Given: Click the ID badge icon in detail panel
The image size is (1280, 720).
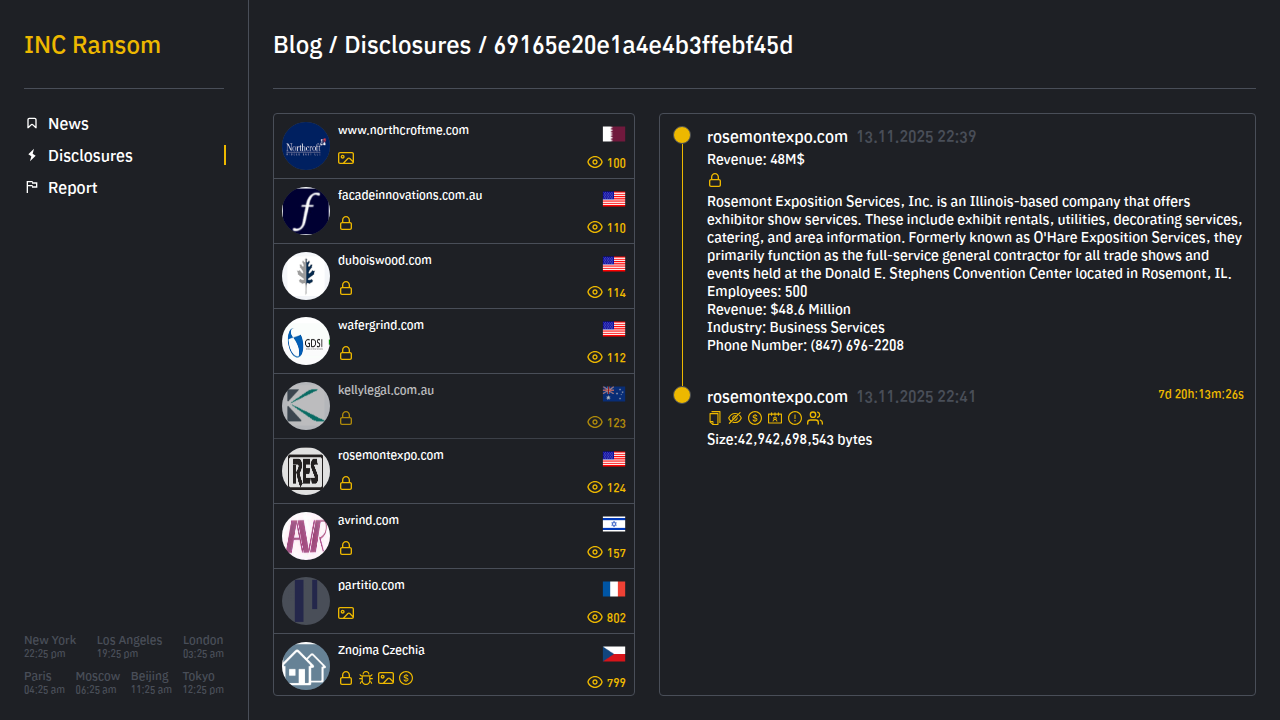Looking at the screenshot, I should (775, 418).
